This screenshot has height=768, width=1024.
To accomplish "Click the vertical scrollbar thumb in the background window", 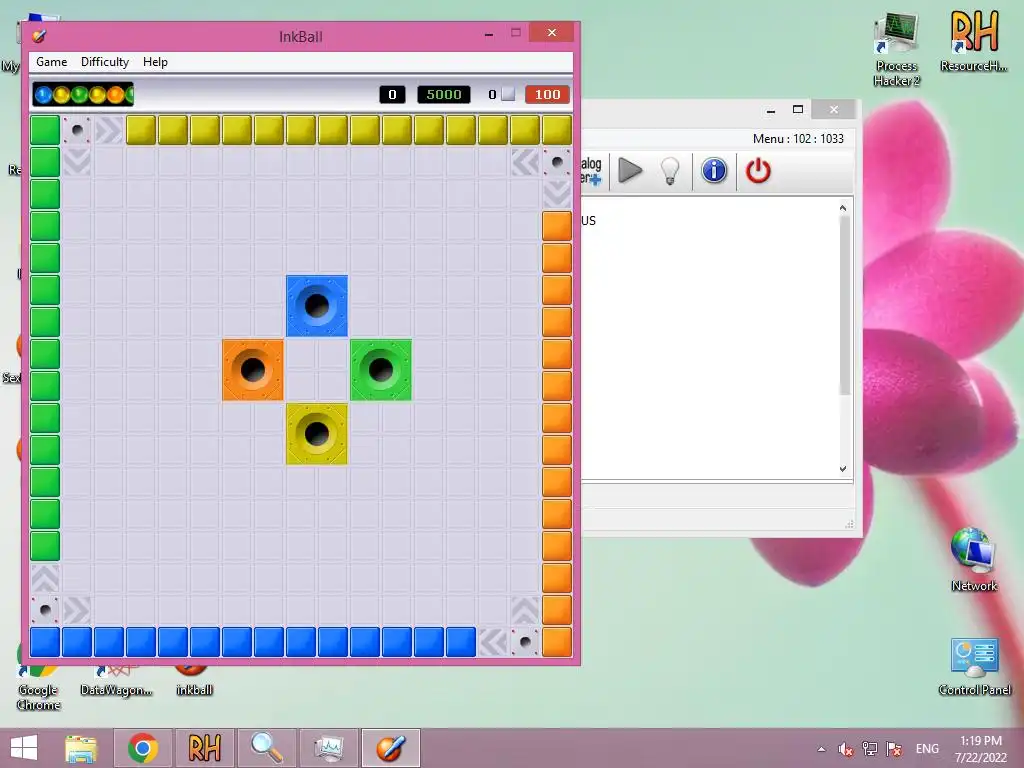I will tap(844, 305).
